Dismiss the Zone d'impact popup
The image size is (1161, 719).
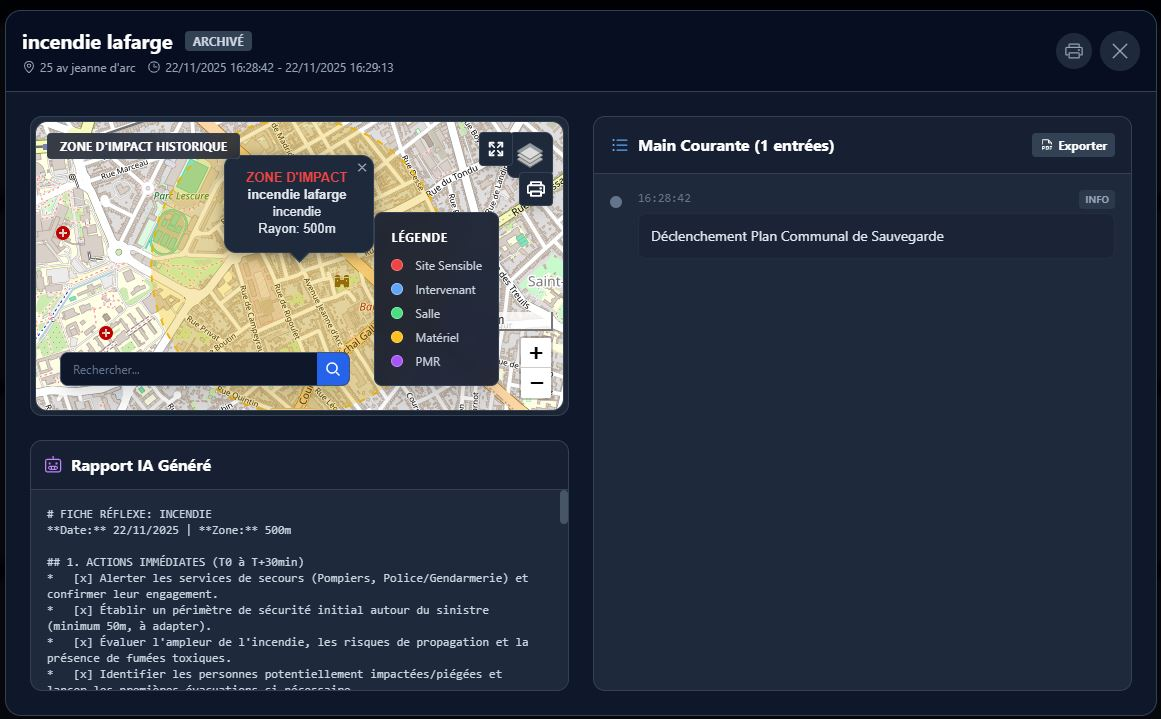(362, 168)
